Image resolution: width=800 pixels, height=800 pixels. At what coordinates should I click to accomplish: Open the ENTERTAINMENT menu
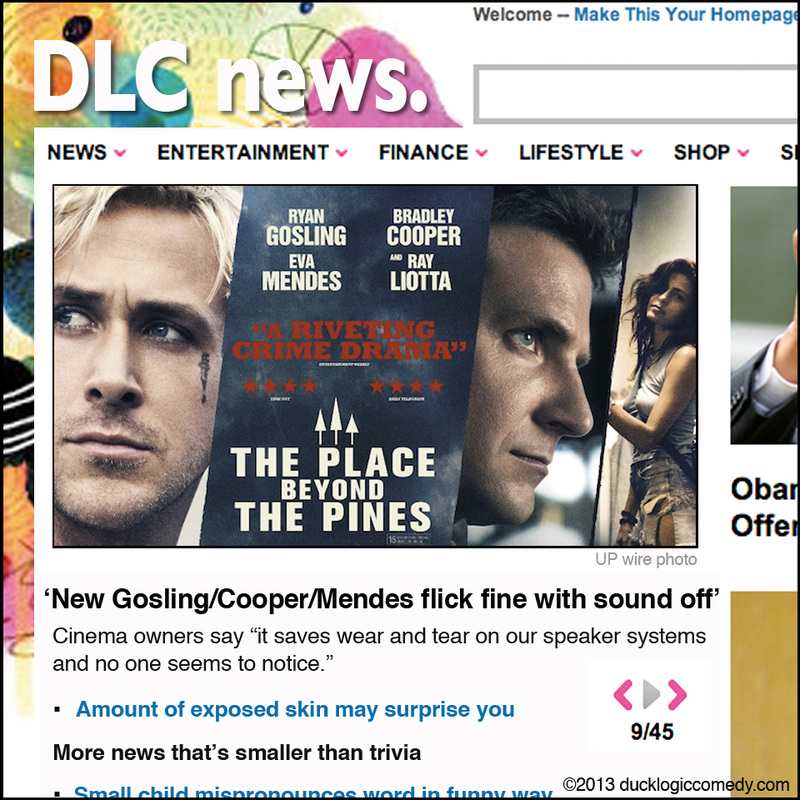243,152
